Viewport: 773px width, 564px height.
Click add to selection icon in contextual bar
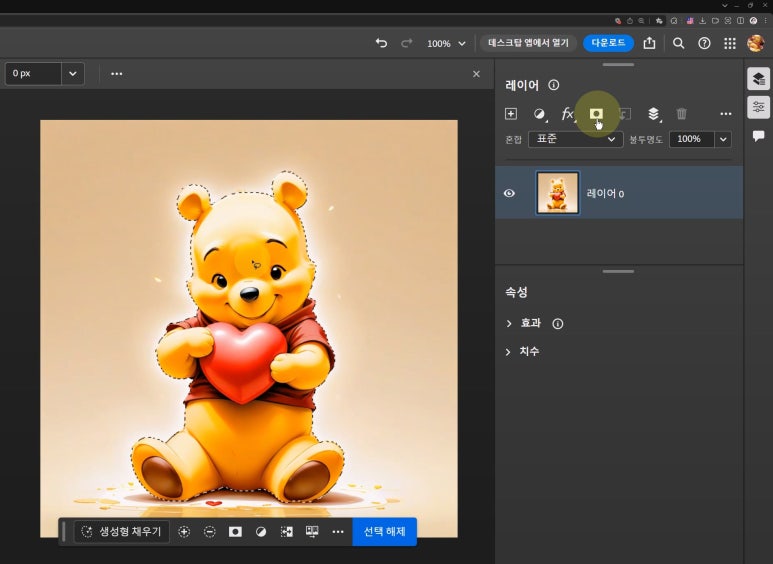point(184,531)
